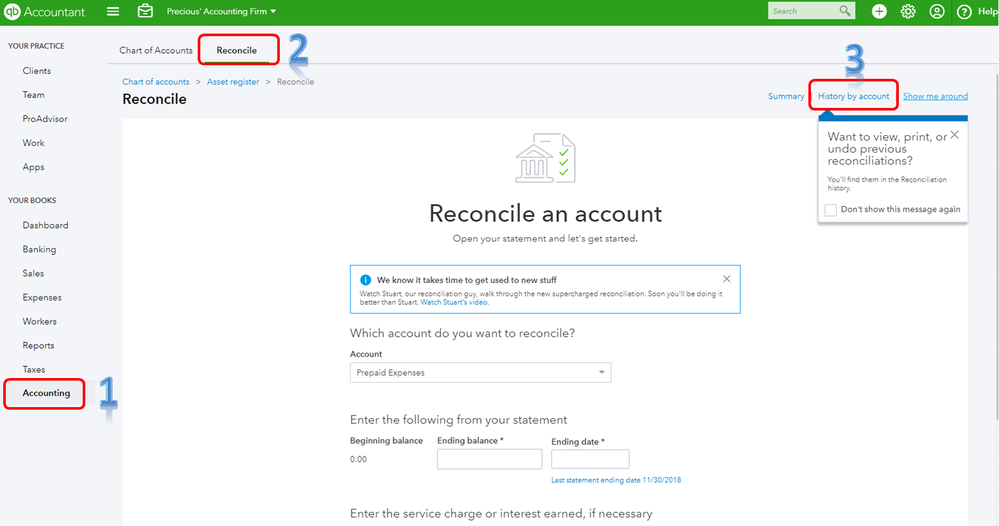Toggle the hamburger navigation menu
This screenshot has height=526, width=999.
[113, 11]
